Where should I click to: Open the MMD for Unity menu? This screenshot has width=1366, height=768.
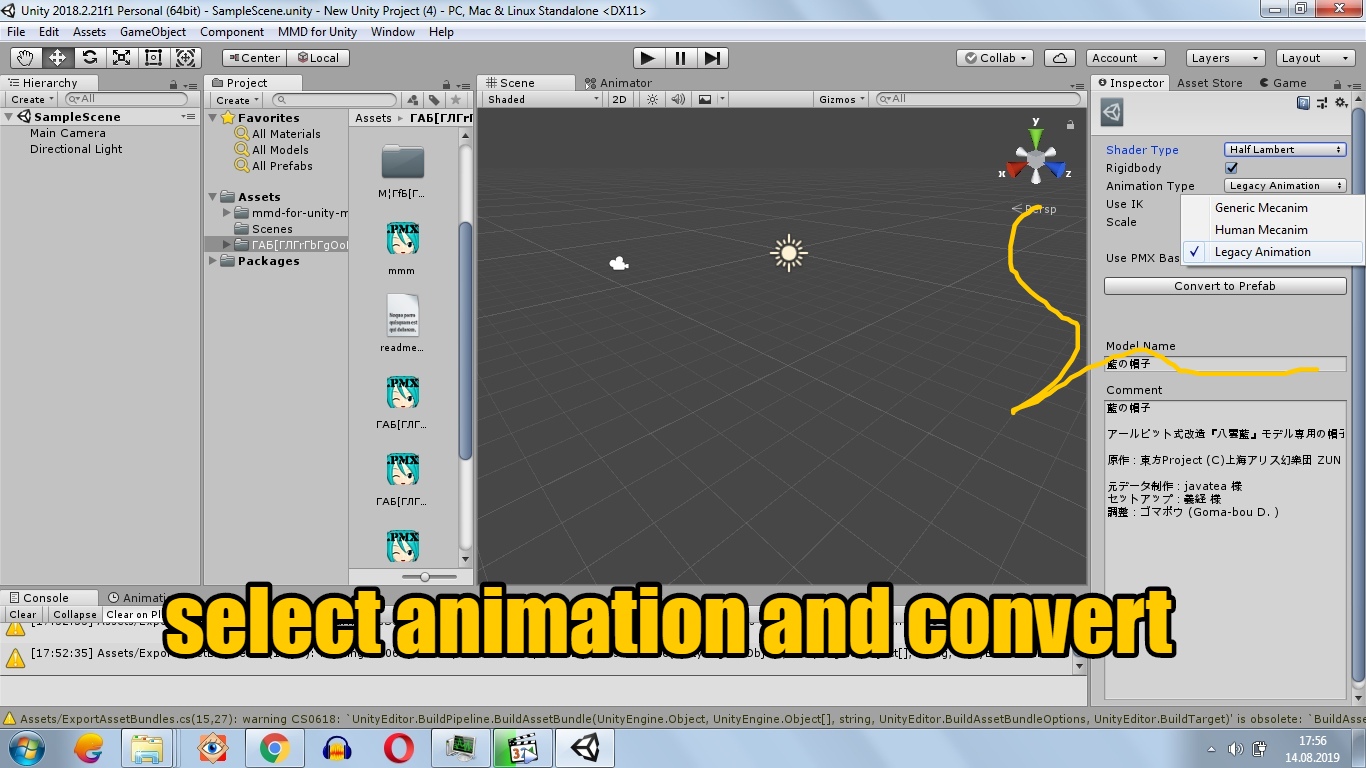tap(317, 32)
